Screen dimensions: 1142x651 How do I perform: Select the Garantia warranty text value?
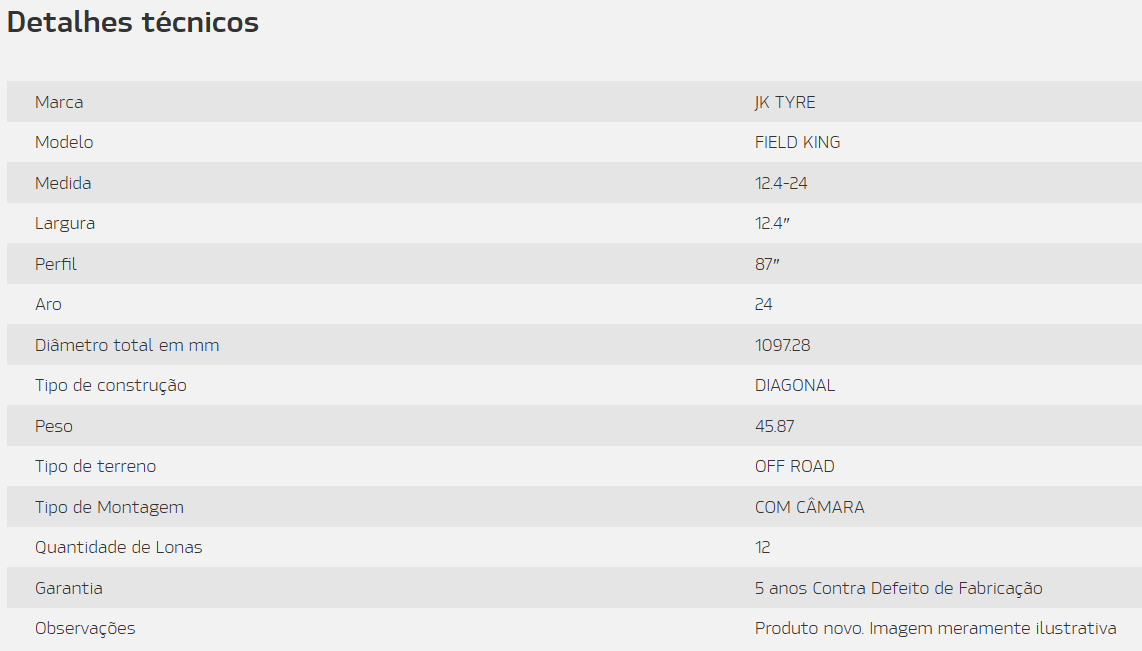point(899,588)
